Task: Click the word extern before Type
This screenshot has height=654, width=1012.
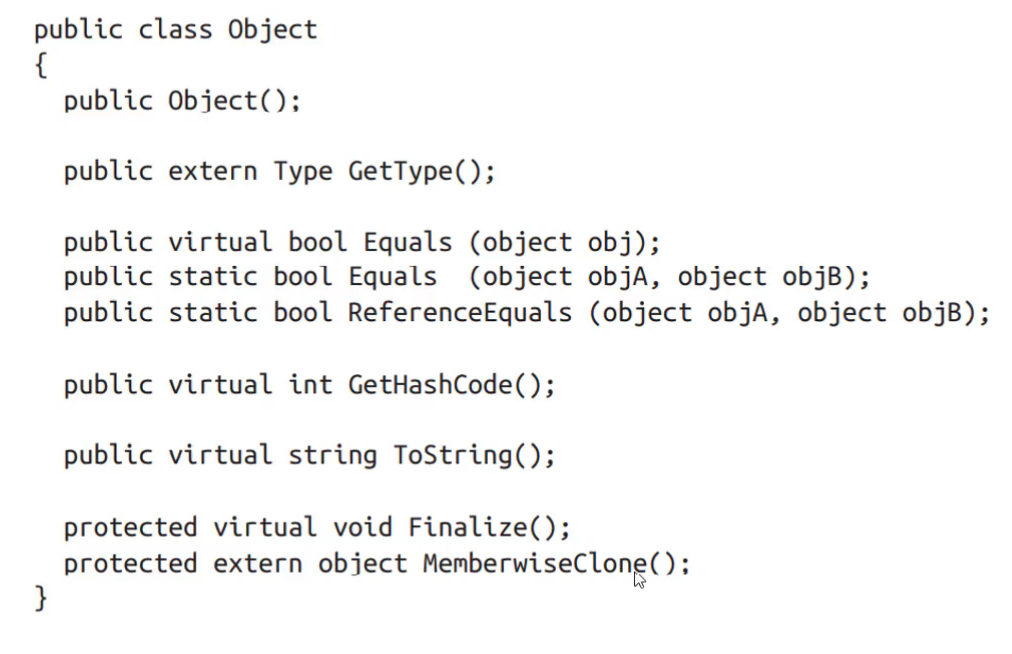Action: coord(213,172)
